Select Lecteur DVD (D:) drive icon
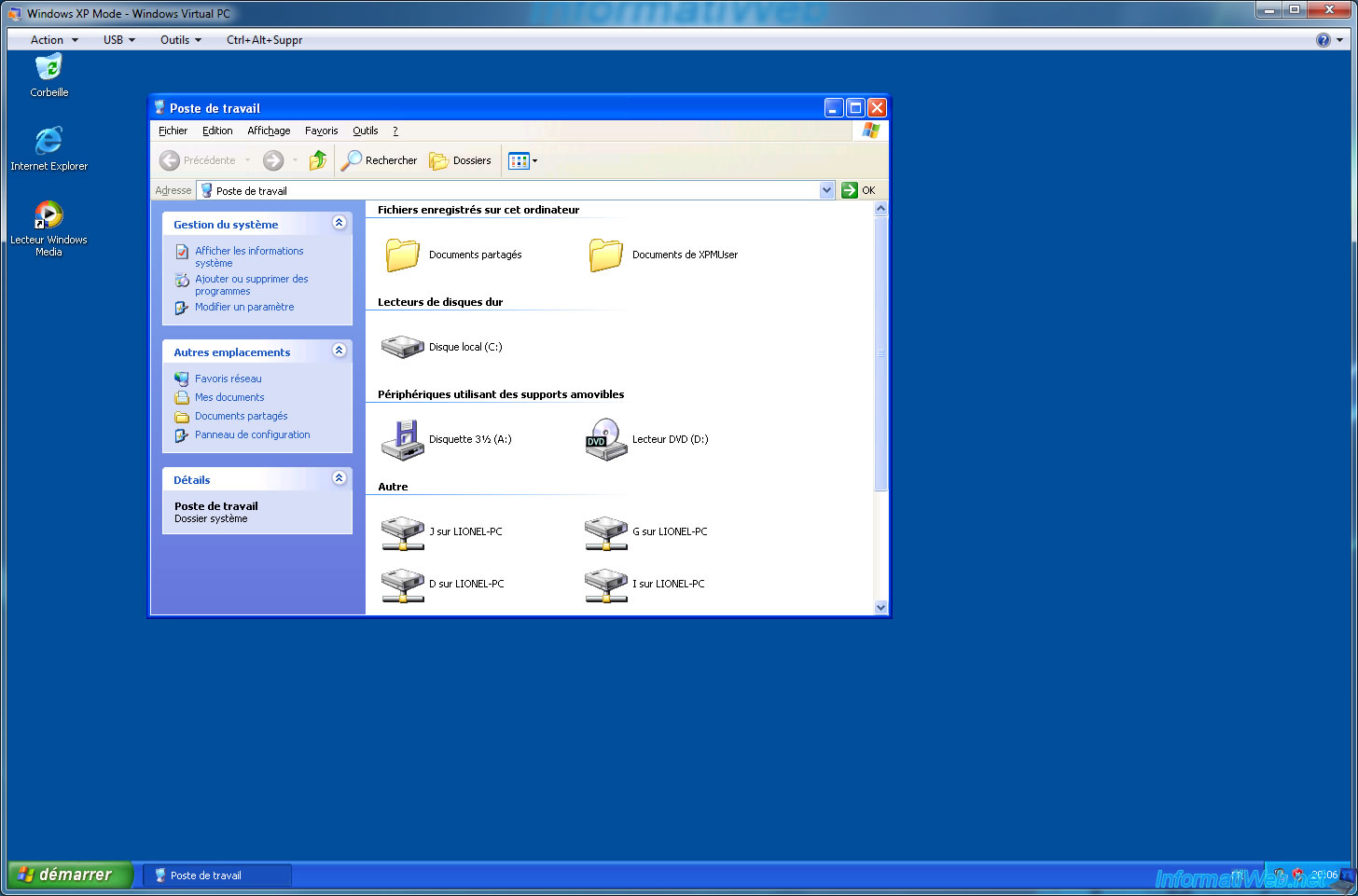Viewport: 1358px width, 896px height. [606, 439]
